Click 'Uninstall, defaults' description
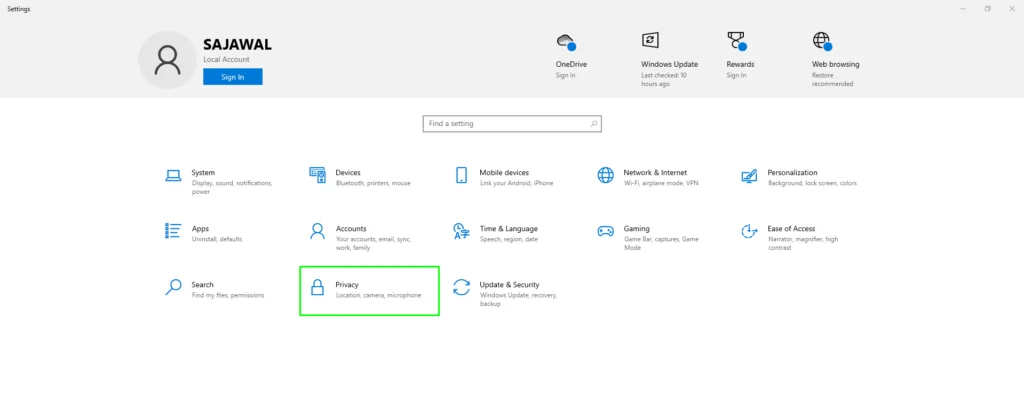 (x=217, y=240)
